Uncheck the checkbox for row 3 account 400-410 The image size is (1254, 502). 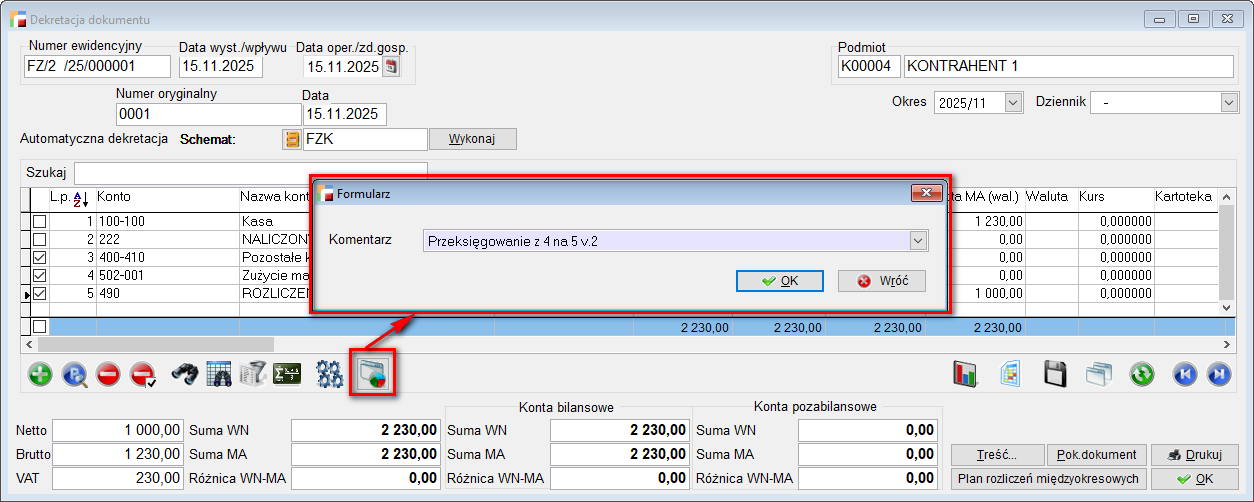click(40, 258)
